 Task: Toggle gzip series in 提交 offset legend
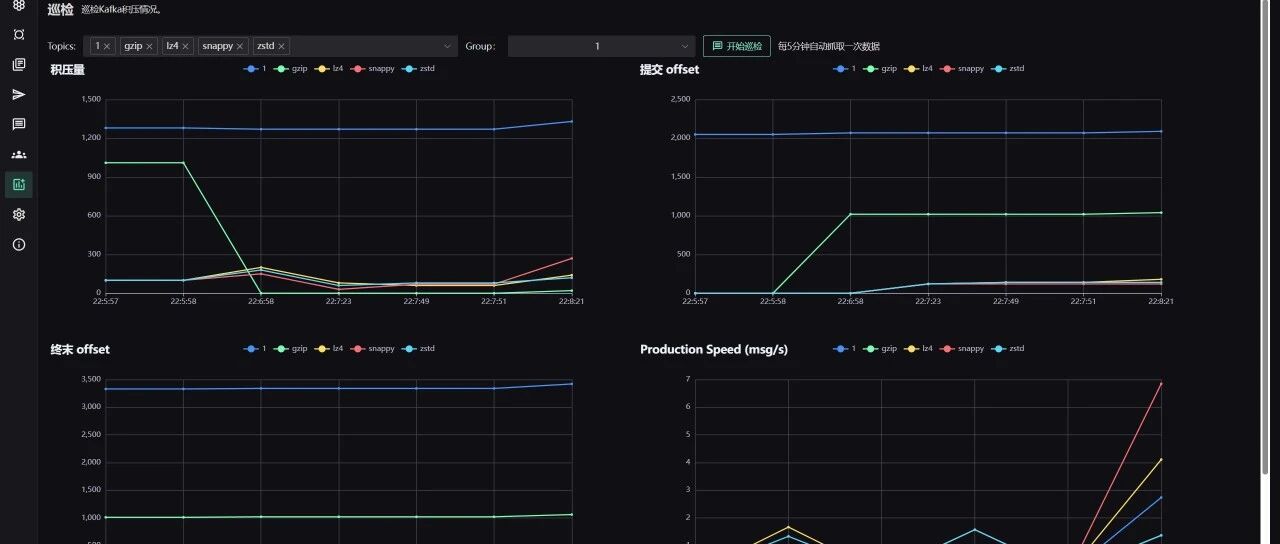[x=880, y=69]
